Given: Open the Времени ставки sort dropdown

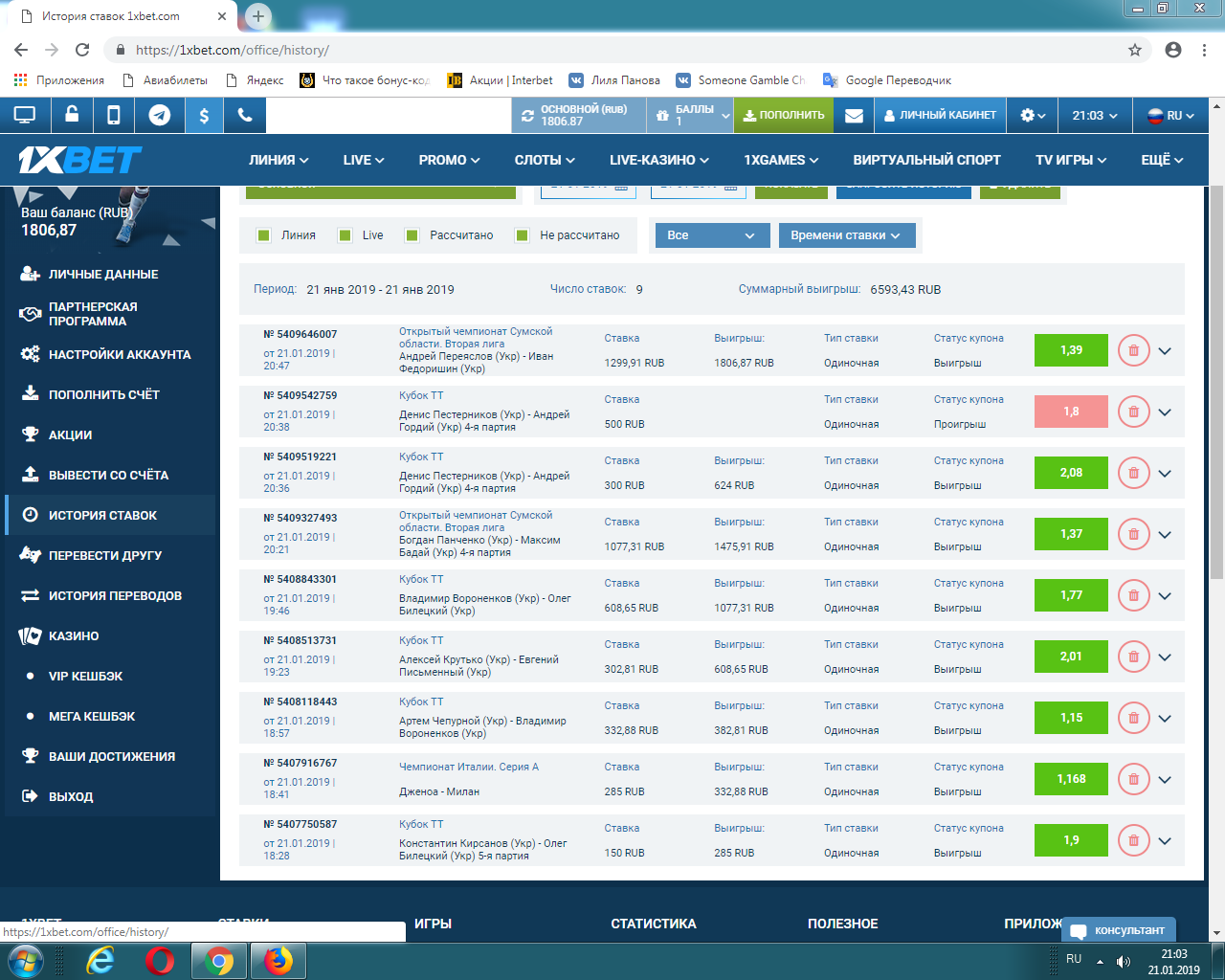Looking at the screenshot, I should (846, 235).
